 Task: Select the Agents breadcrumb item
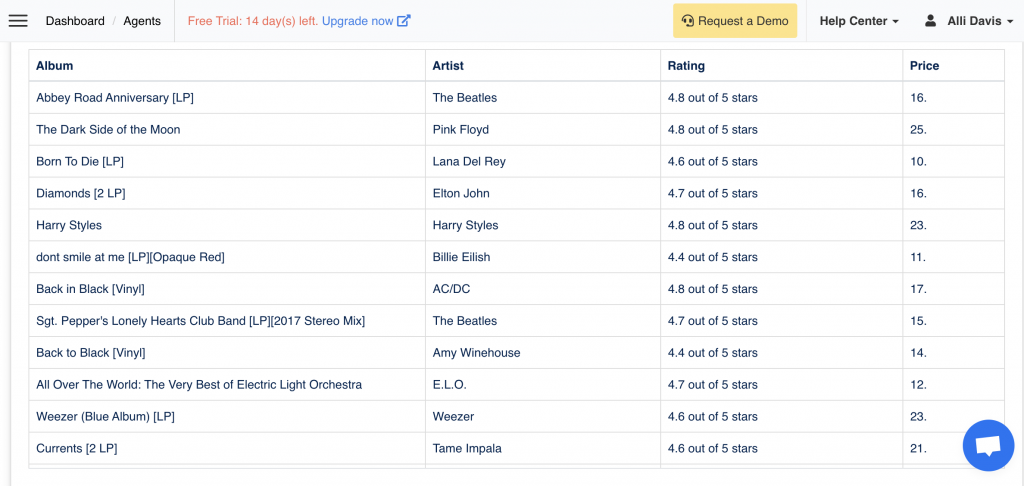pos(142,21)
